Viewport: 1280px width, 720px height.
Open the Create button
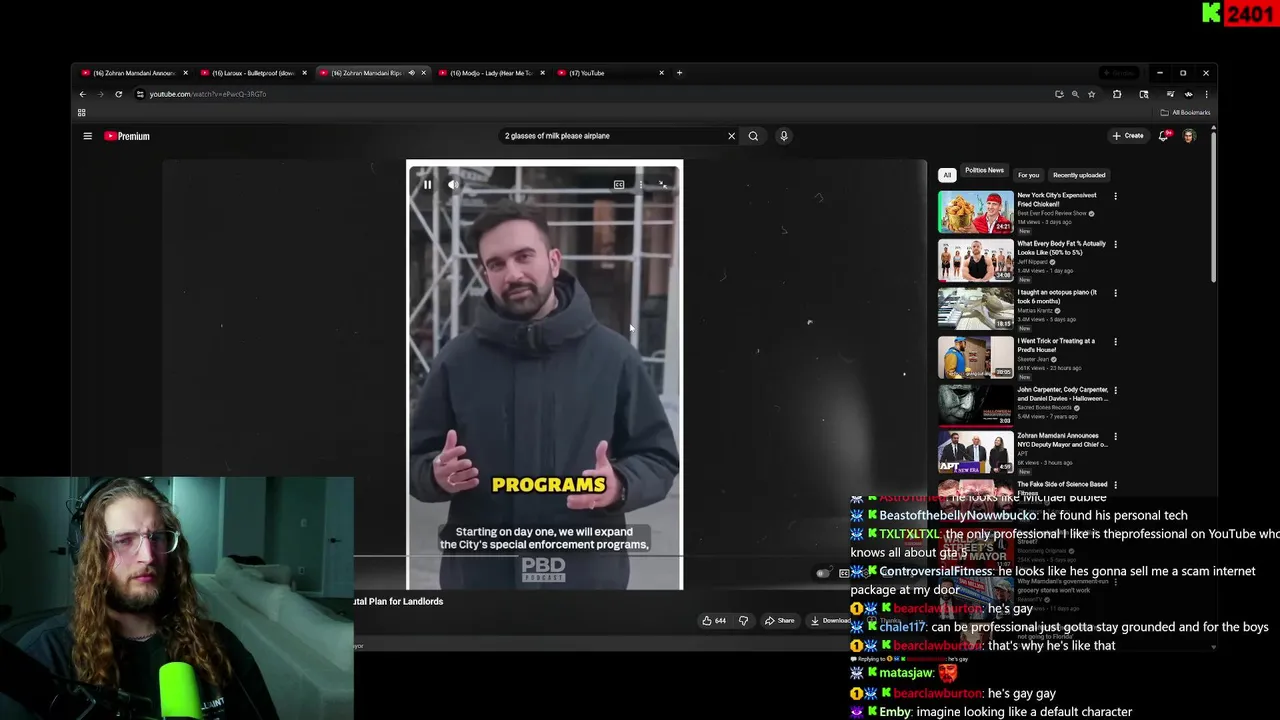[x=1128, y=136]
